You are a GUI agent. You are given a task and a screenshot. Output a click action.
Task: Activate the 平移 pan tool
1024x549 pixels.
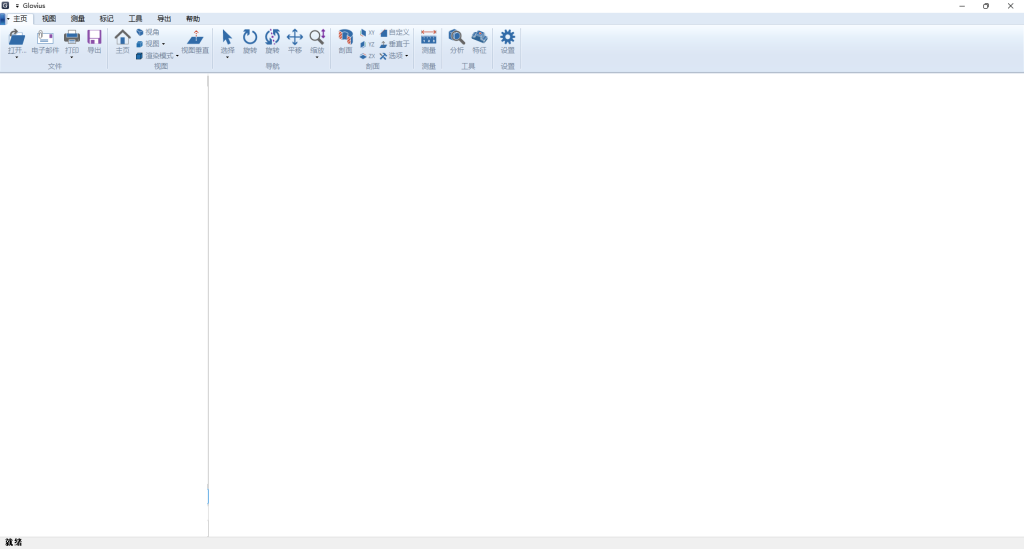tap(295, 37)
